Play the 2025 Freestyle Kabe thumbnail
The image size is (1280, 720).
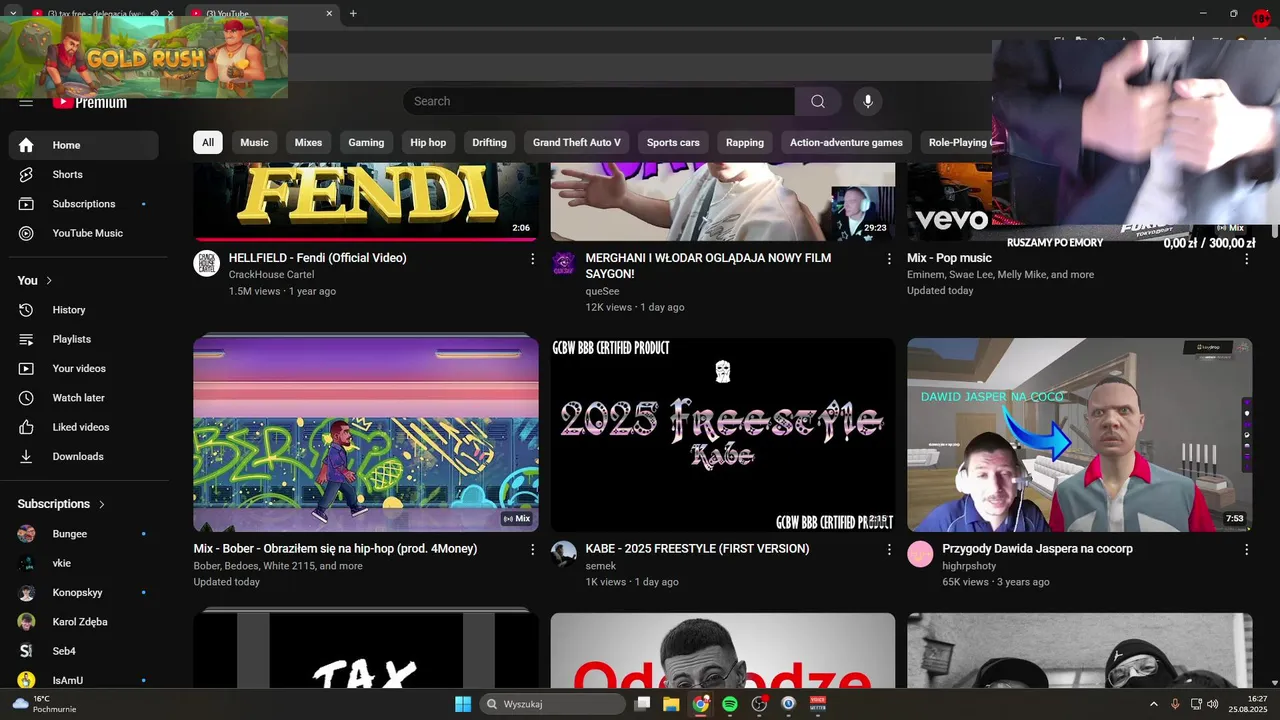723,434
